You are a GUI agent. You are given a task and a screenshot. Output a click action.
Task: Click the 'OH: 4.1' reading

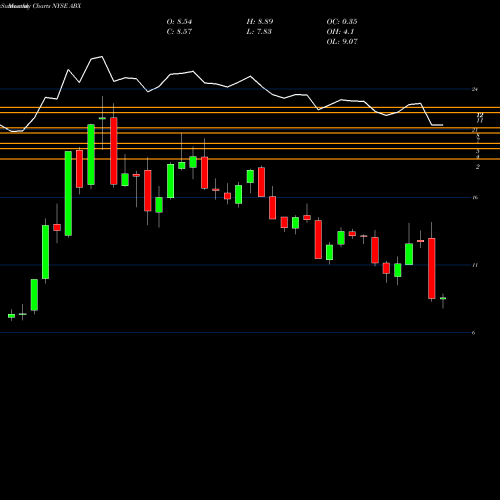tap(340, 32)
